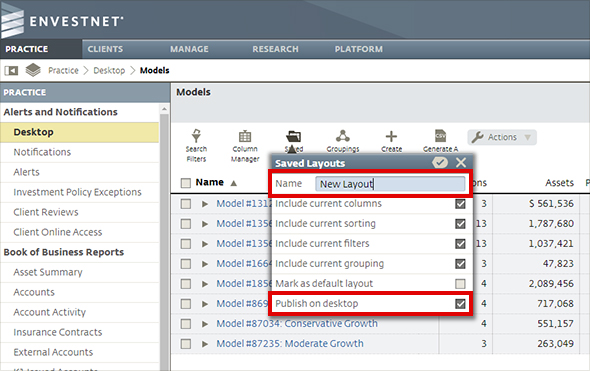The width and height of the screenshot is (590, 371).
Task: Click the Assets column header
Action: 559,183
